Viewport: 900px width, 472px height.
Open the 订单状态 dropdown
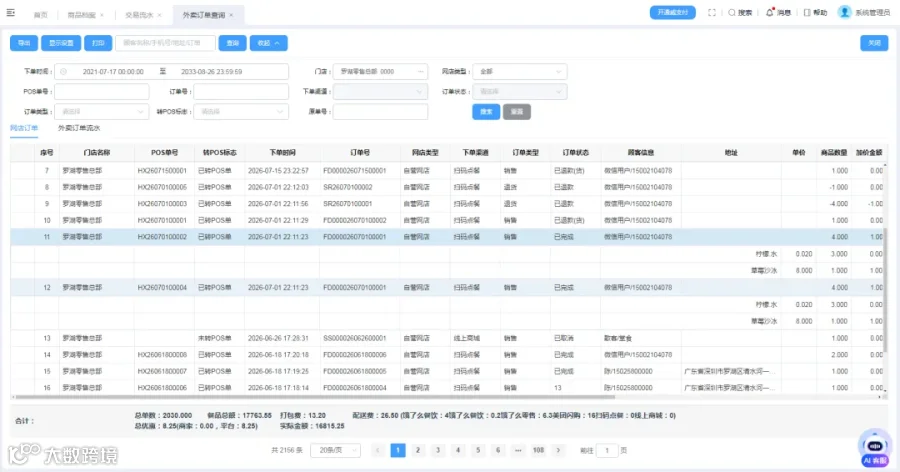point(519,91)
